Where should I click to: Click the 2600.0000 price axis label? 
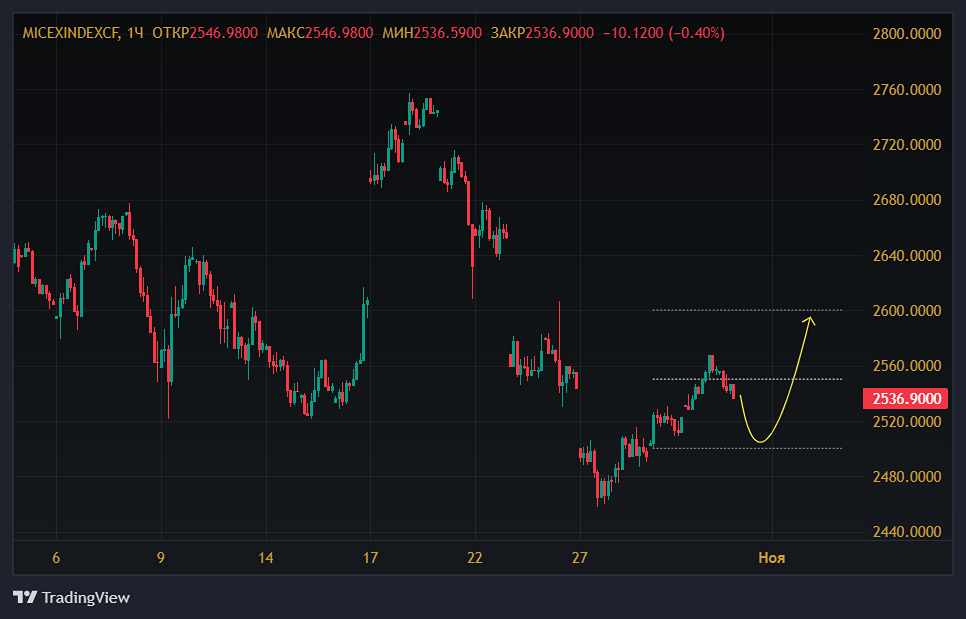point(907,310)
